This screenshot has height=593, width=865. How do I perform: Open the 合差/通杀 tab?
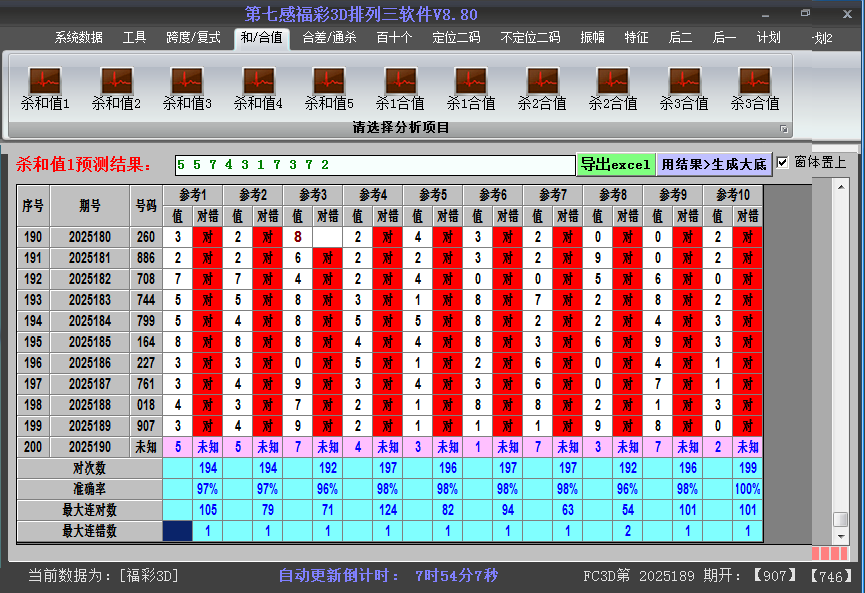click(x=329, y=38)
